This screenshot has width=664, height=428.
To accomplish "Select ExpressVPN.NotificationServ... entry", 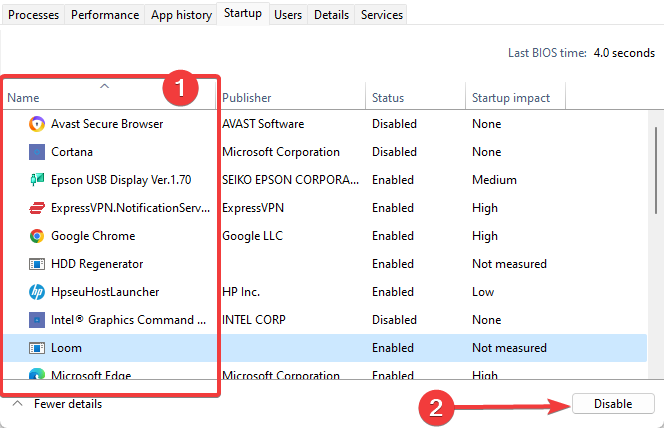I will point(130,208).
